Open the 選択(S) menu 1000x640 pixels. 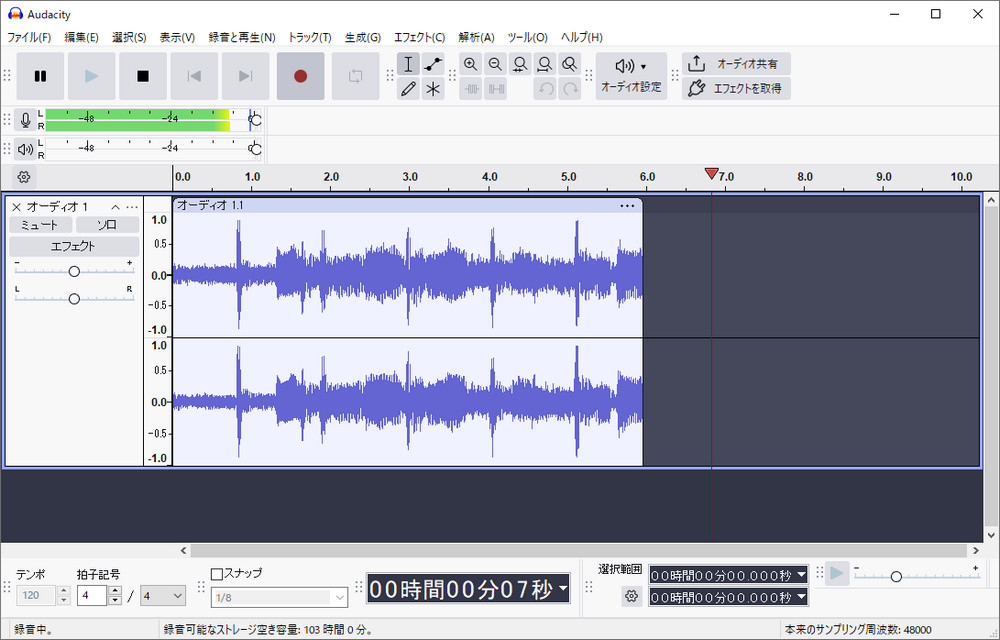pos(129,37)
